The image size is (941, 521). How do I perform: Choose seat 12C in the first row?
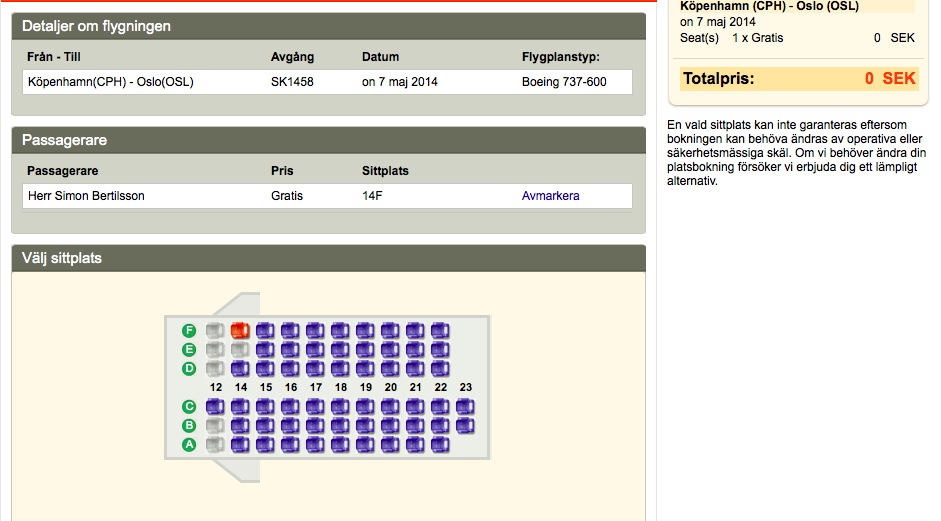[x=215, y=407]
